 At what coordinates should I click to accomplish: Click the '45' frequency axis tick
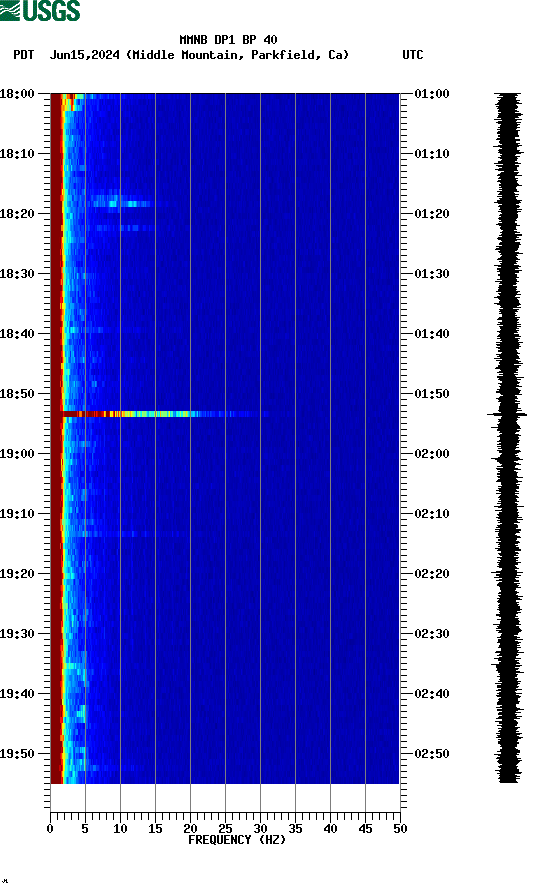(365, 828)
